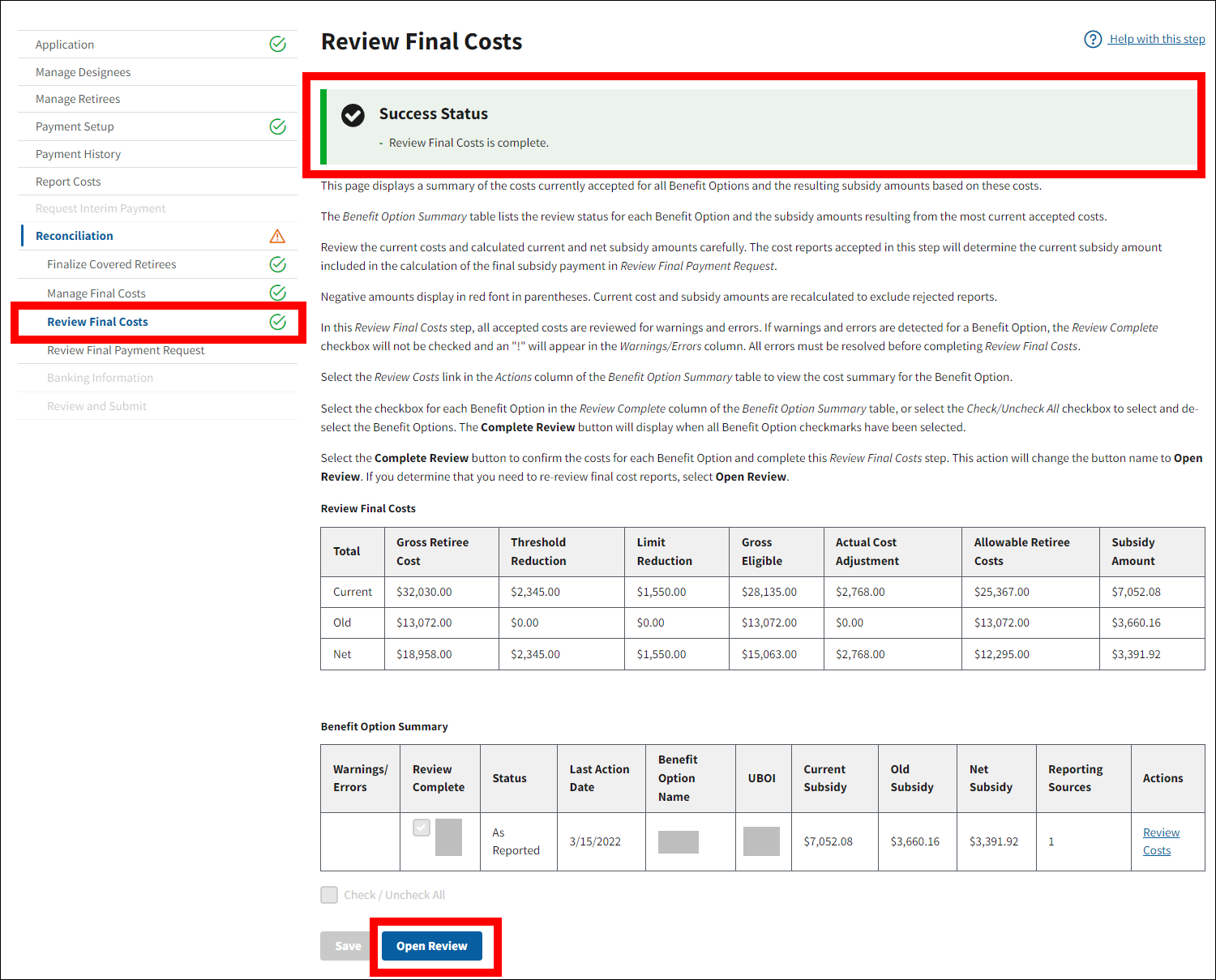Viewport: 1216px width, 980px height.
Task: Open the Help with this step link
Action: pos(1157,39)
